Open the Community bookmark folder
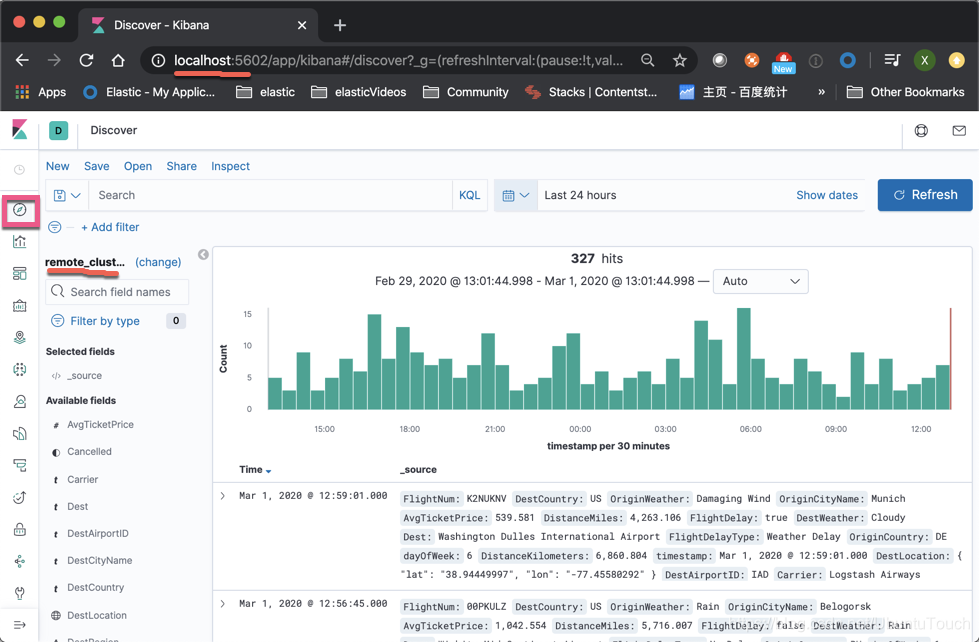Image resolution: width=979 pixels, height=642 pixels. click(466, 92)
